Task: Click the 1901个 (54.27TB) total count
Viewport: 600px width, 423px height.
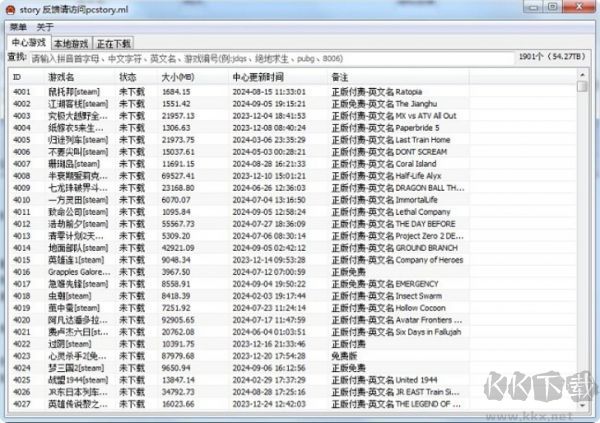Action: click(552, 57)
